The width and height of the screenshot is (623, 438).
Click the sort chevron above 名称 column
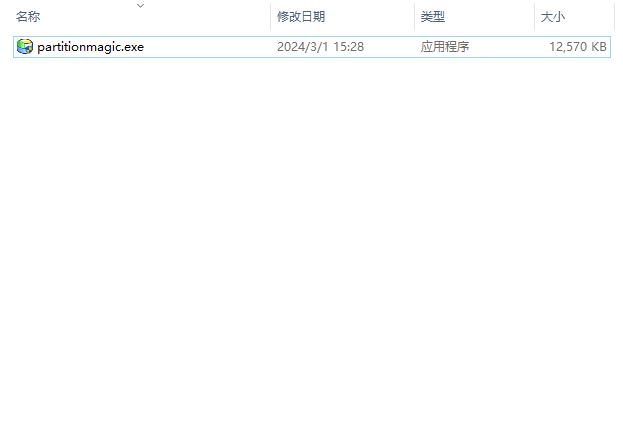[140, 6]
